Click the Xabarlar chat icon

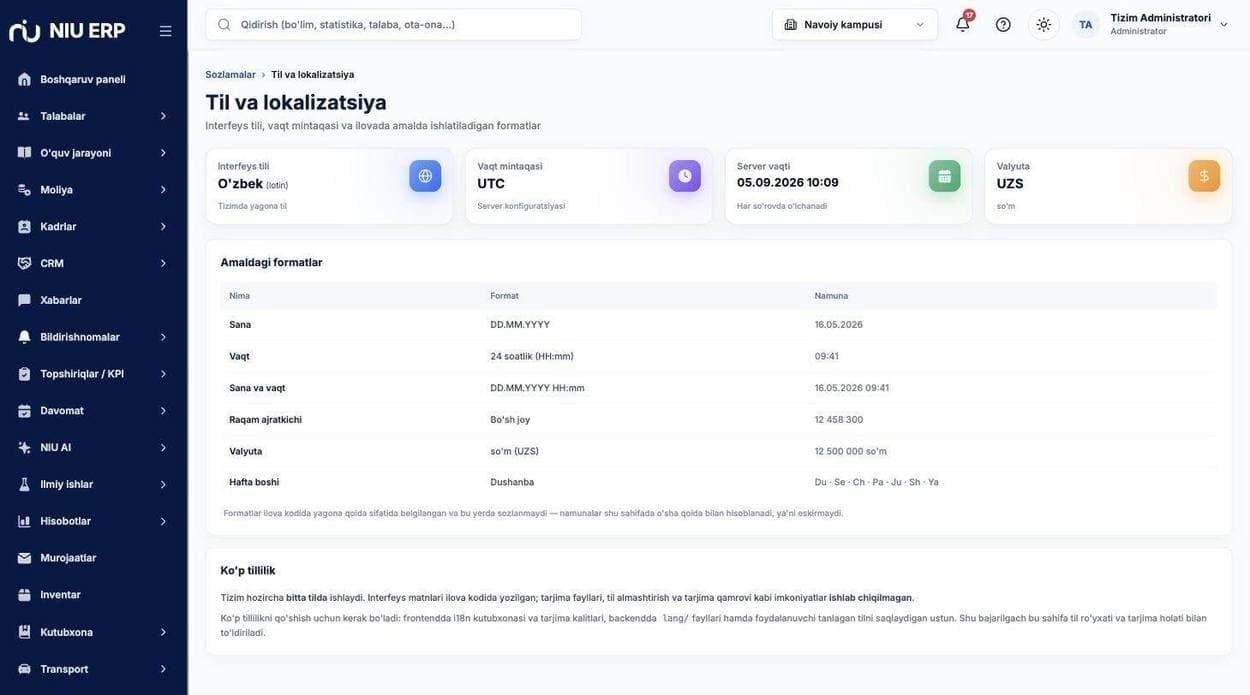(24, 300)
